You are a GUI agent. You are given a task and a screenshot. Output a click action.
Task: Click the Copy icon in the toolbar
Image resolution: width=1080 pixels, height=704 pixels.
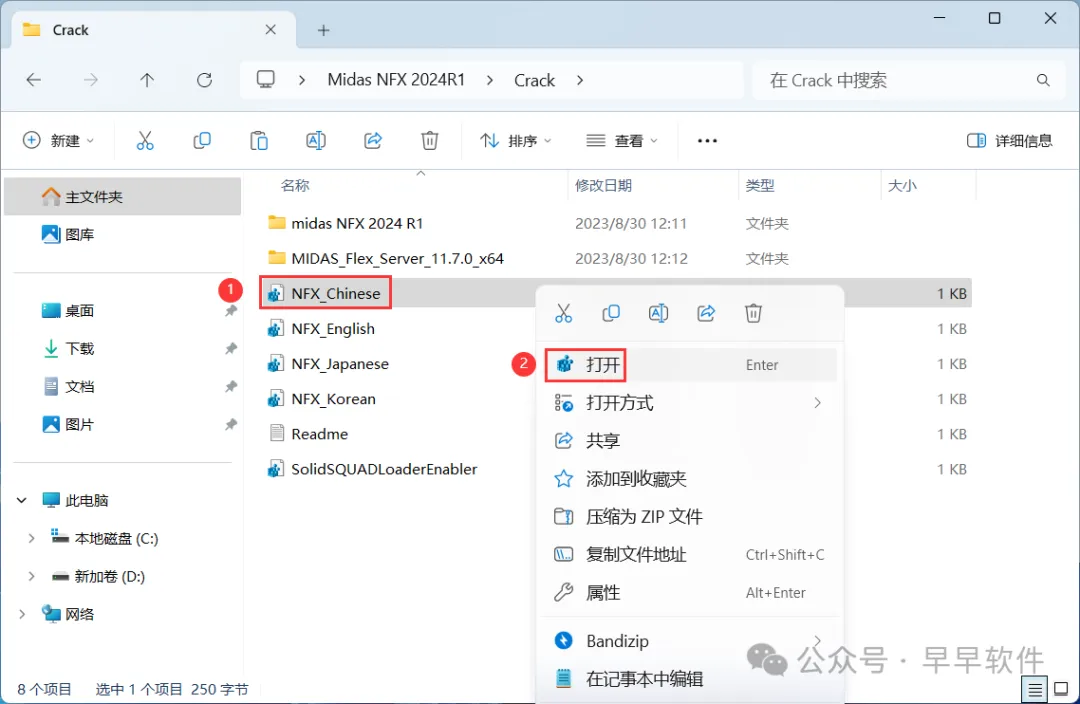tap(202, 141)
